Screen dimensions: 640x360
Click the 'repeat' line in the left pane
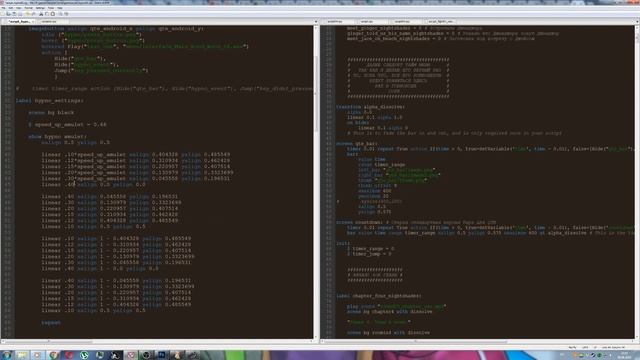(x=51, y=322)
